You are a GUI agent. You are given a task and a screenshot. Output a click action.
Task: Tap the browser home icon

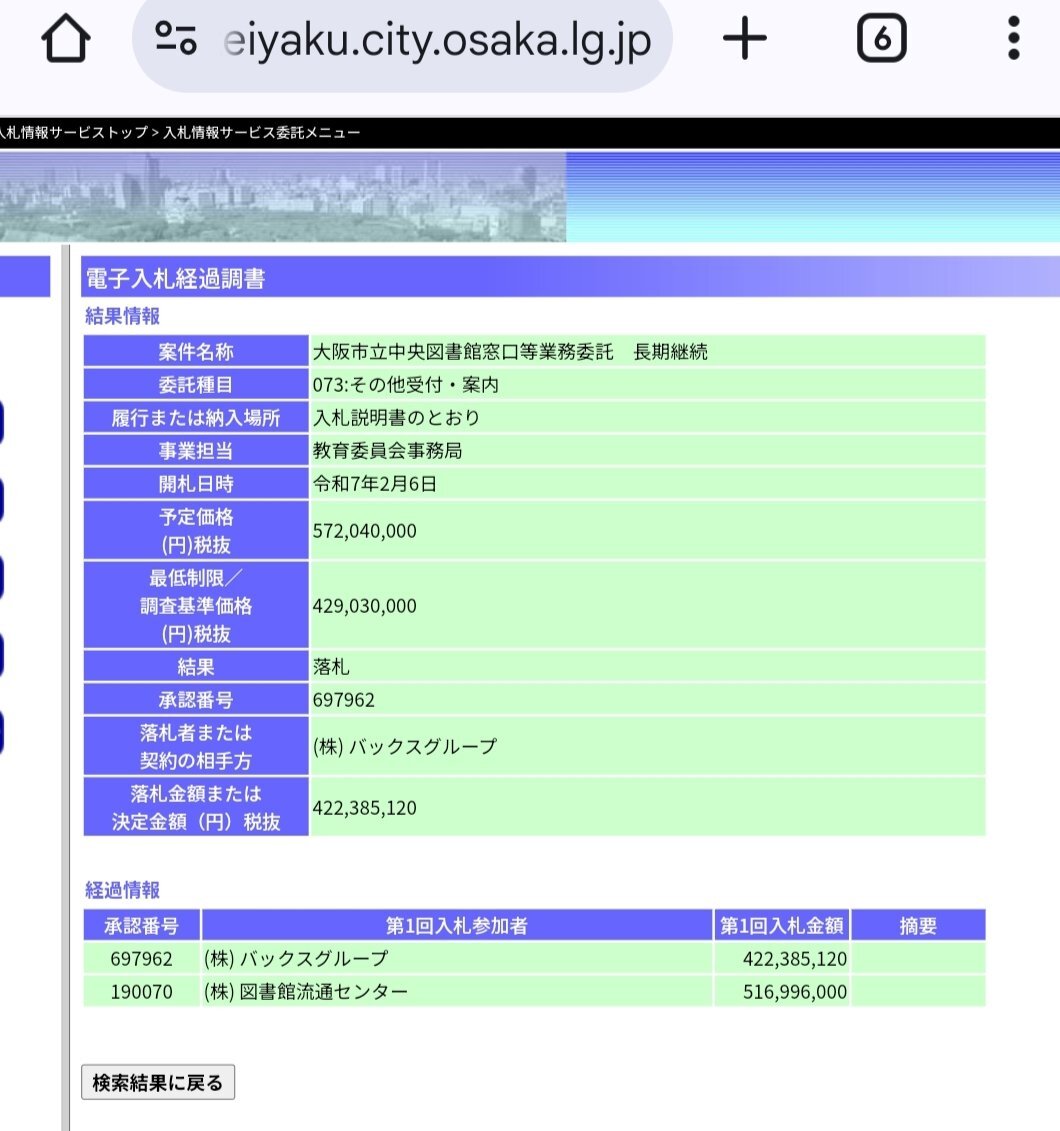[x=66, y=38]
